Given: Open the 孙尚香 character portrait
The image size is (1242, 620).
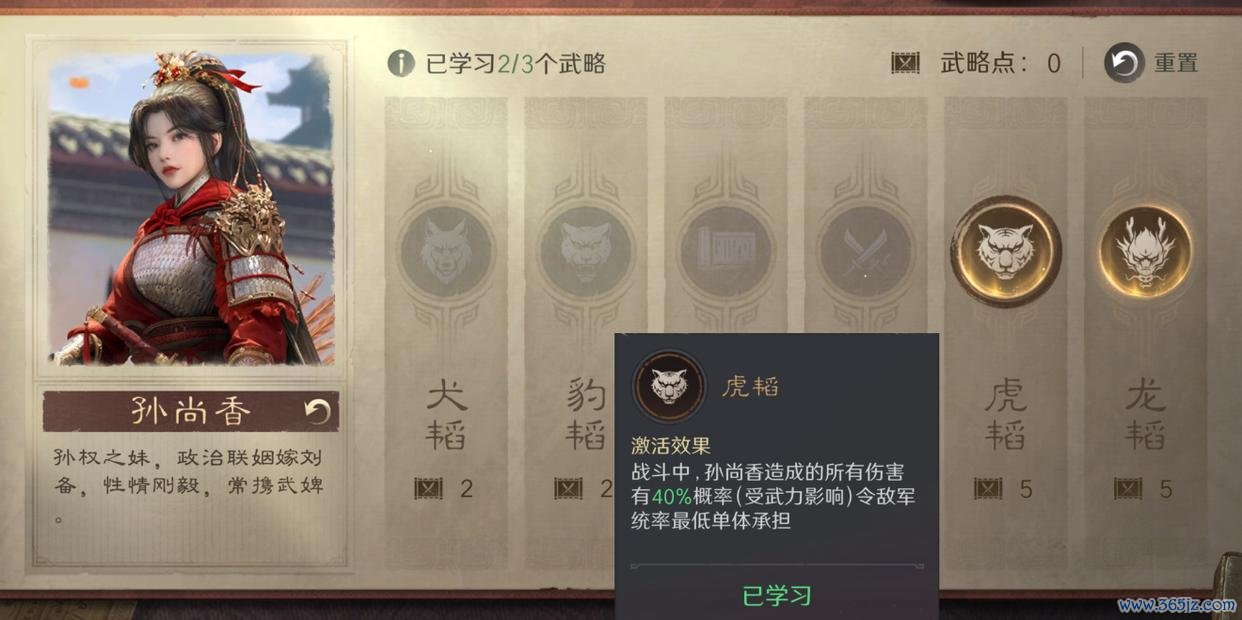Looking at the screenshot, I should 190,209.
